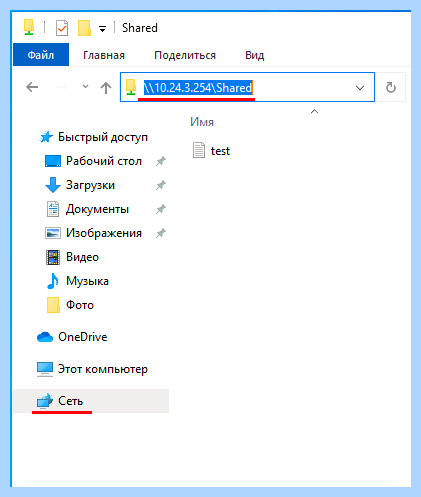The height and width of the screenshot is (497, 421).
Task: Click the pin icon next to Изображения
Action: (x=161, y=233)
